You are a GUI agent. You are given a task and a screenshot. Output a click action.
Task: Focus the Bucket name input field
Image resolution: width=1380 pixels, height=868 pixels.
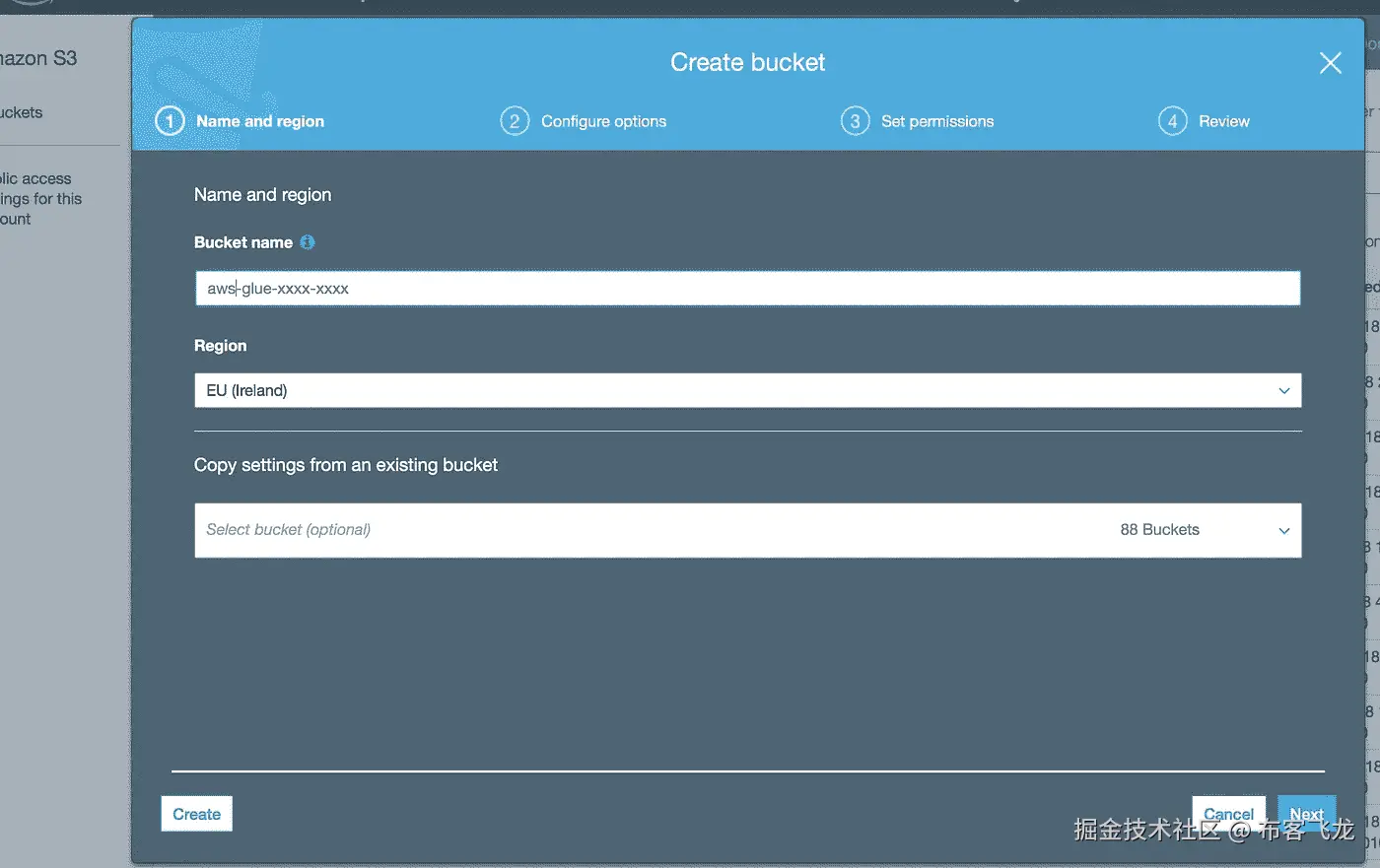[747, 289]
